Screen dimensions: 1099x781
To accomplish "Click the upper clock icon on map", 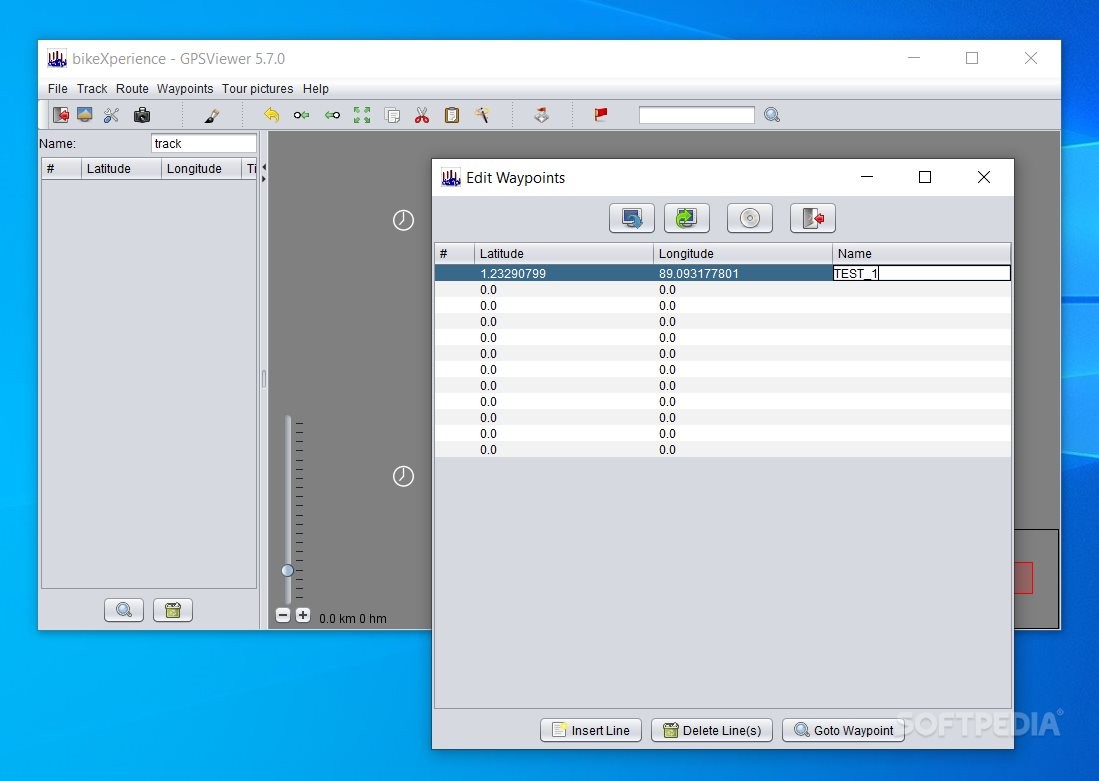I will tap(403, 220).
